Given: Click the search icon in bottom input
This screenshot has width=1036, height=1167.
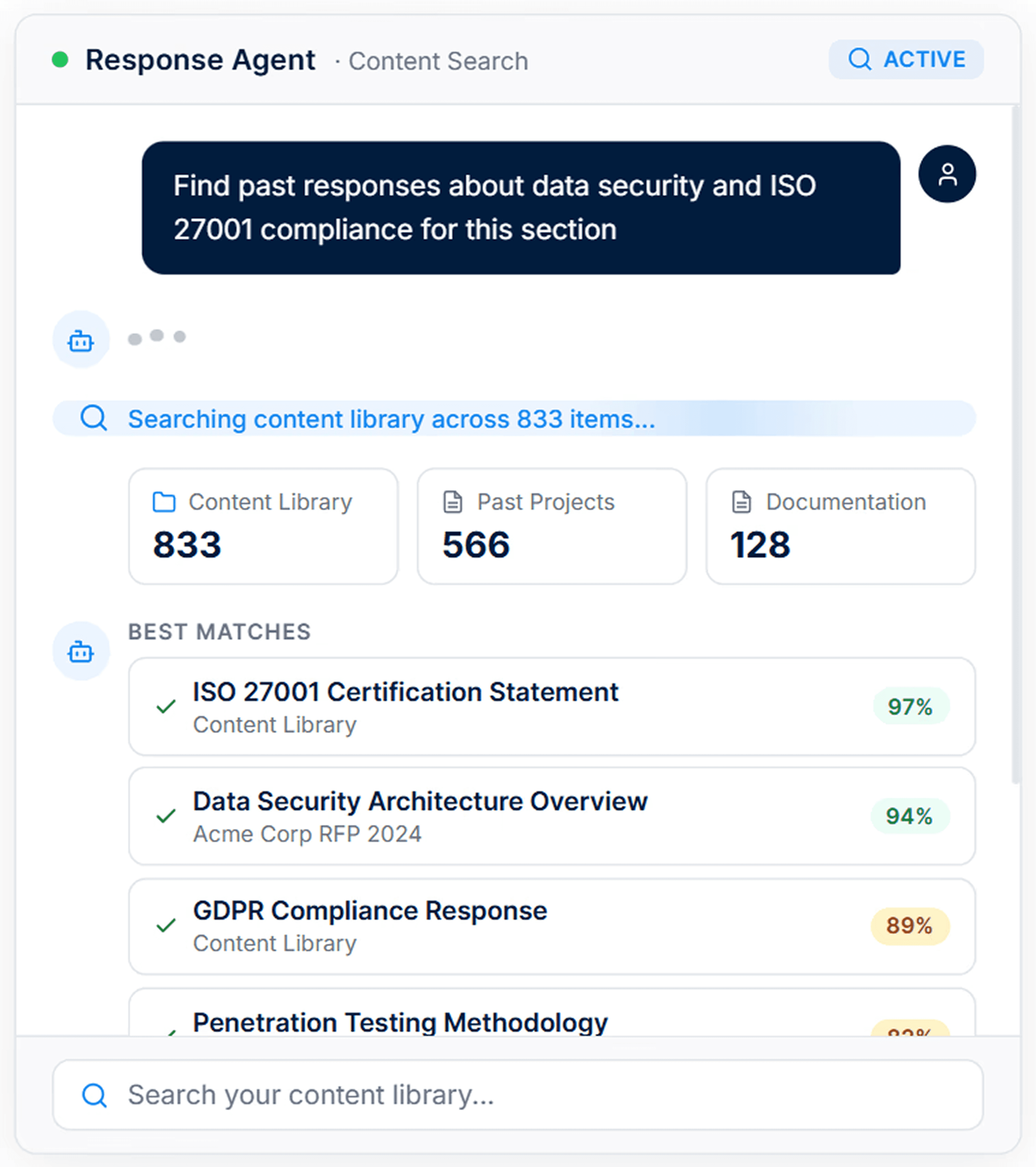Looking at the screenshot, I should pyautogui.click(x=94, y=1095).
